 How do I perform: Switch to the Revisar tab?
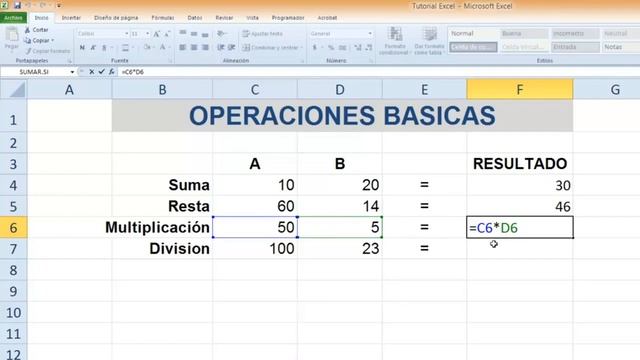click(x=224, y=18)
